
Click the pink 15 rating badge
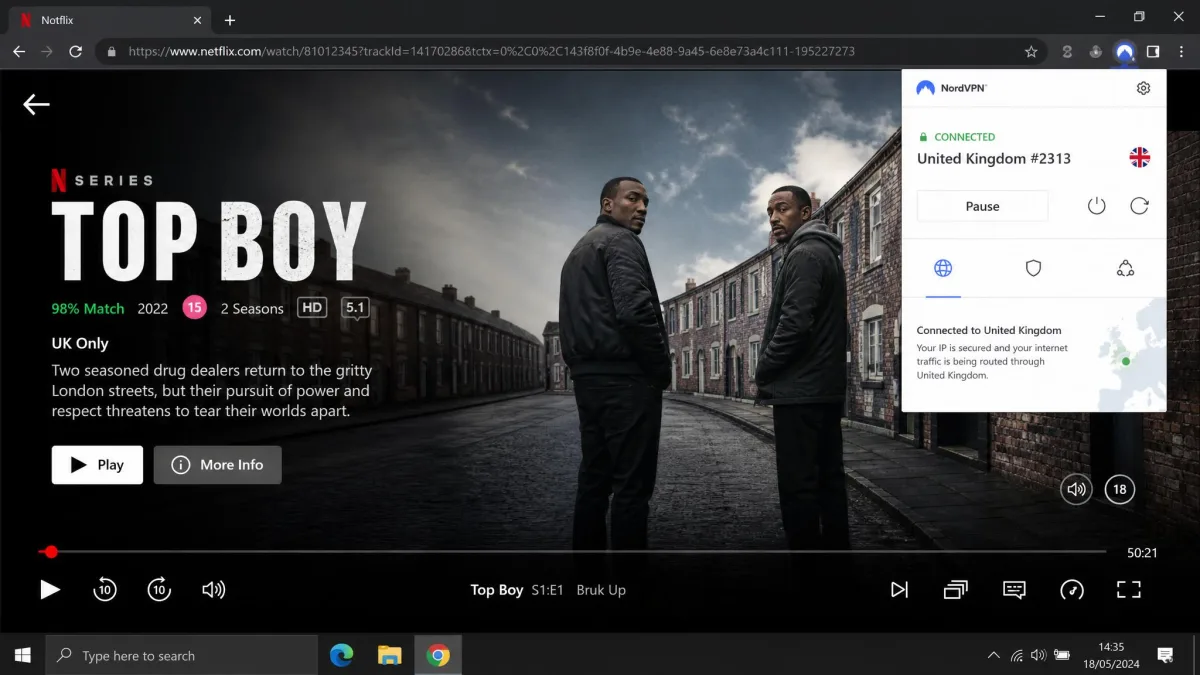point(194,308)
